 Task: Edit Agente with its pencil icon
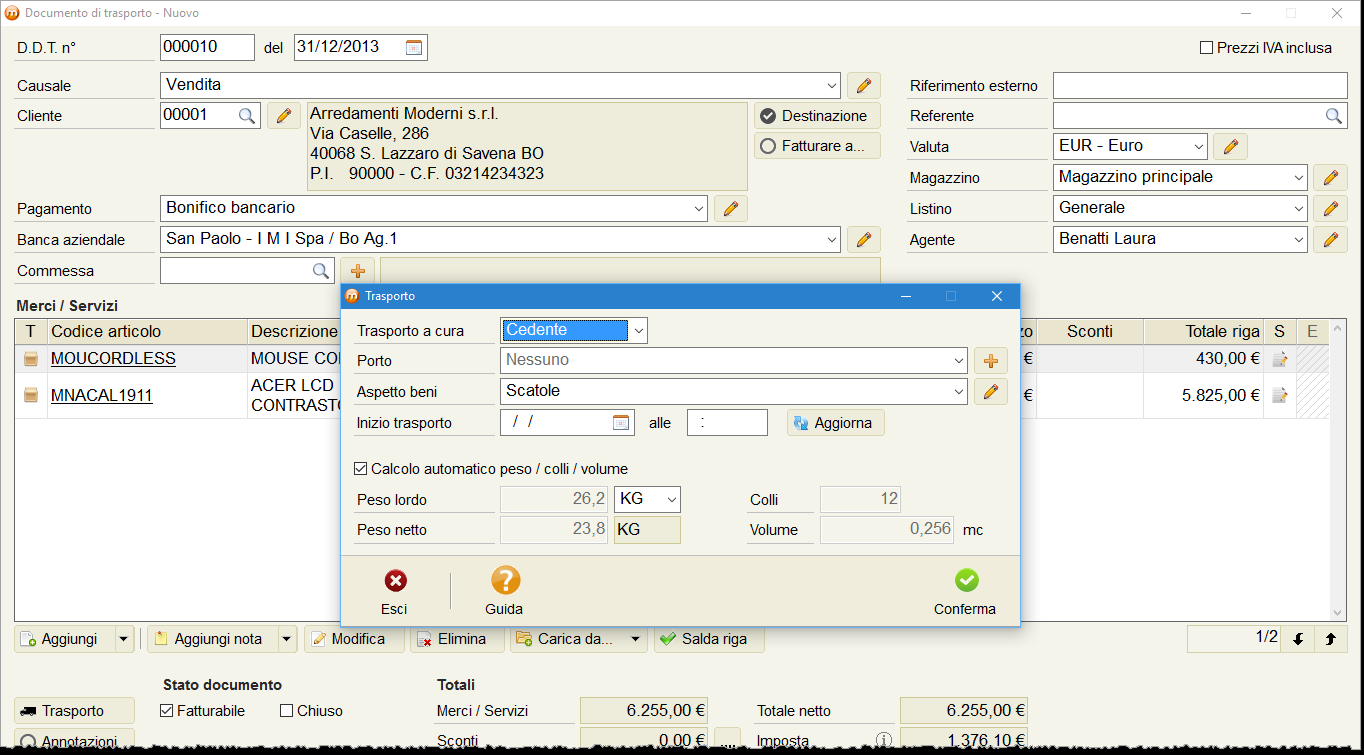pos(1330,240)
